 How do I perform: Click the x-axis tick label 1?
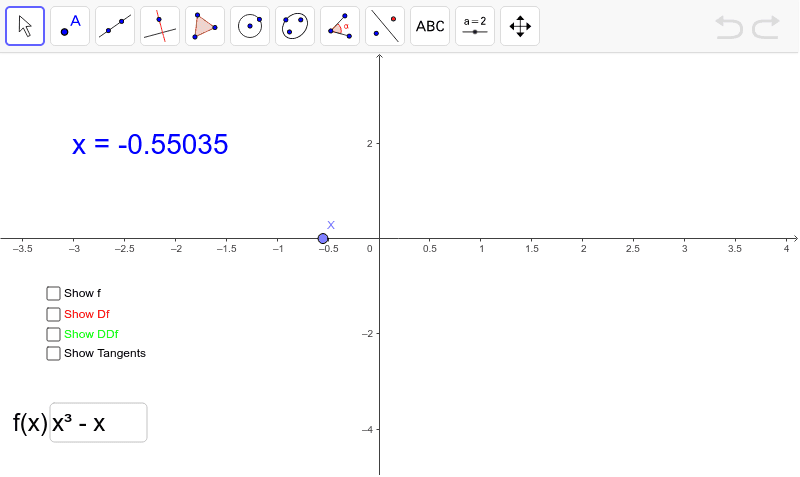pos(481,248)
